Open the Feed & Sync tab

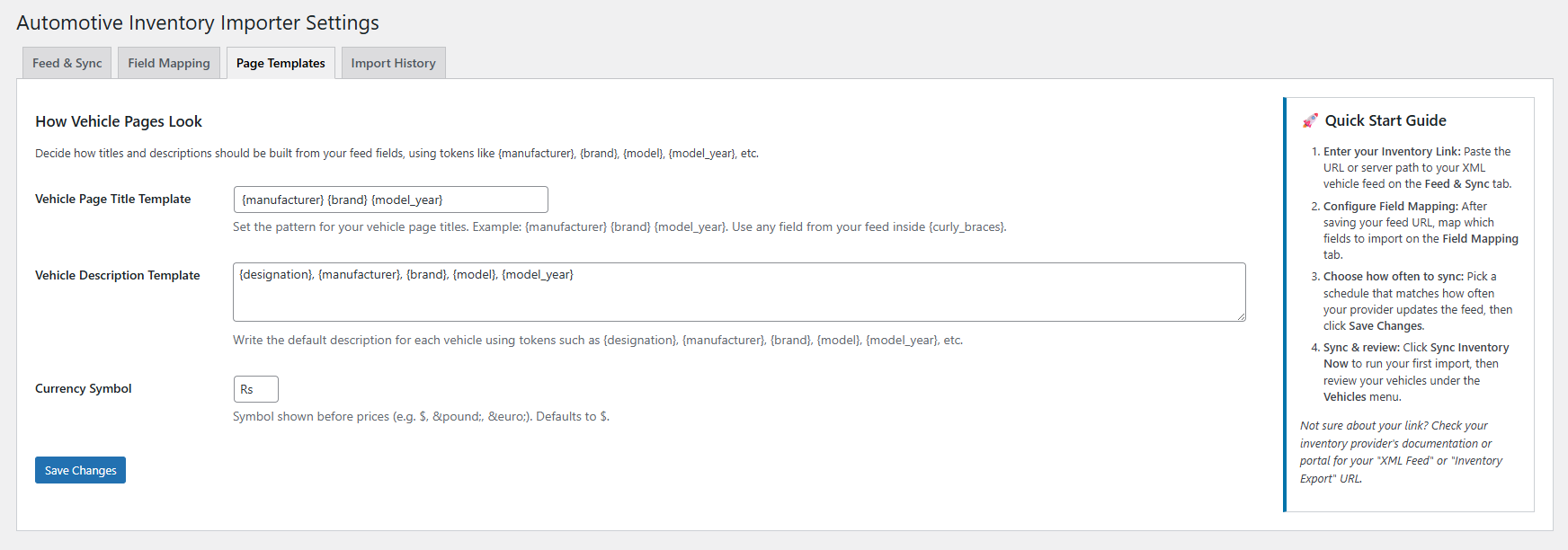pyautogui.click(x=67, y=63)
